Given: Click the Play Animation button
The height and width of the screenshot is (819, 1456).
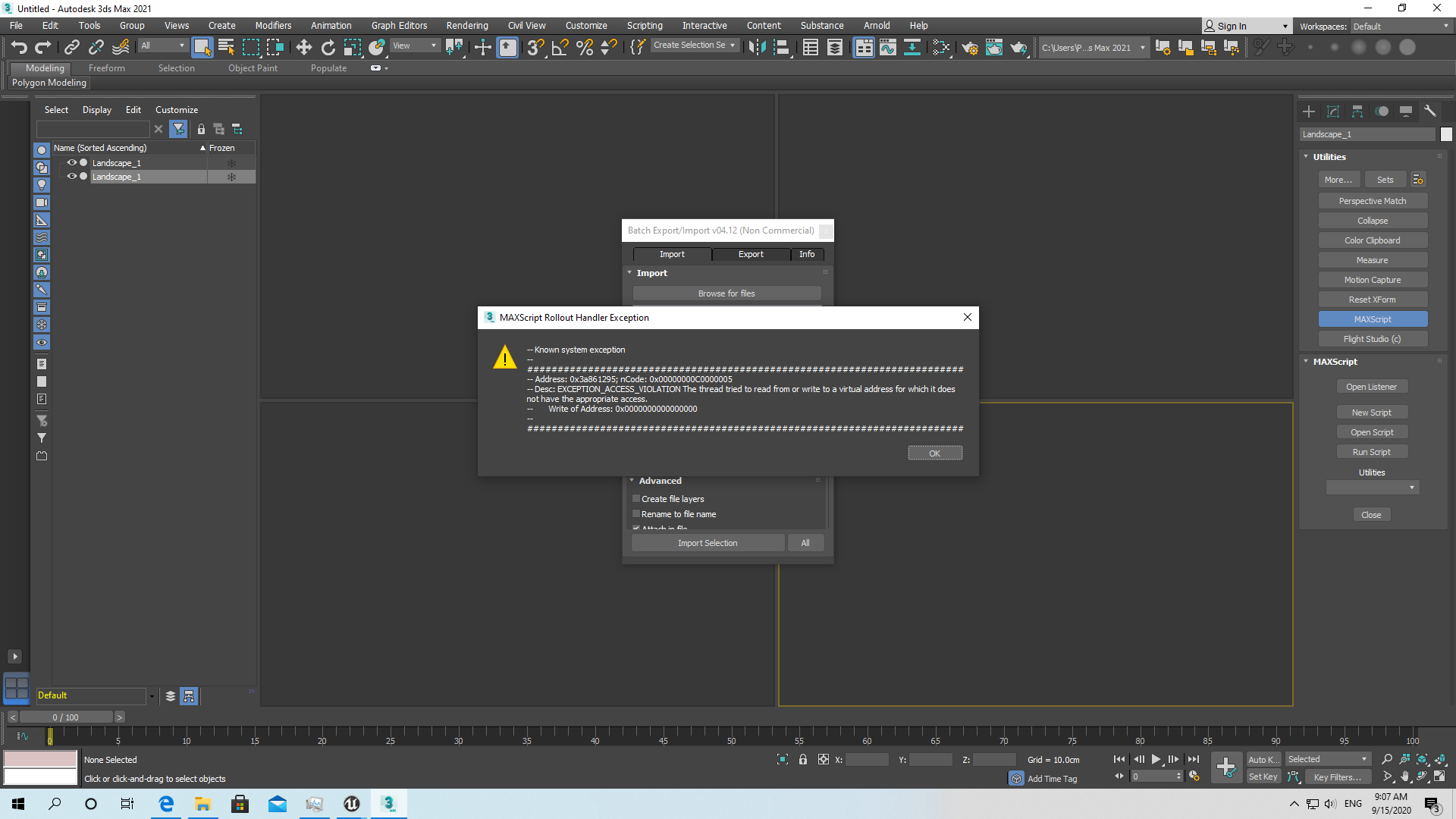Looking at the screenshot, I should [x=1156, y=759].
